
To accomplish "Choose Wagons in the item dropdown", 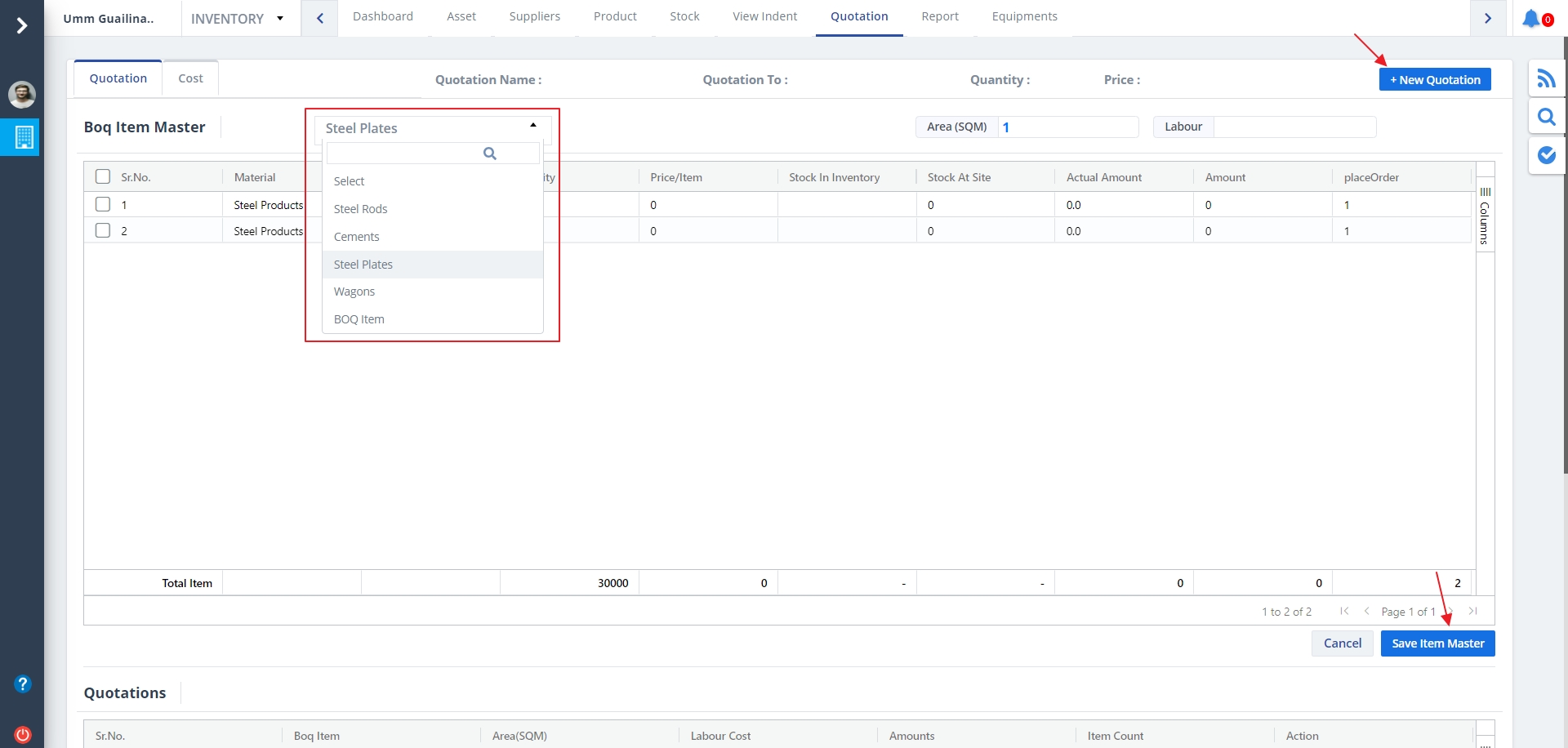I will click(354, 292).
